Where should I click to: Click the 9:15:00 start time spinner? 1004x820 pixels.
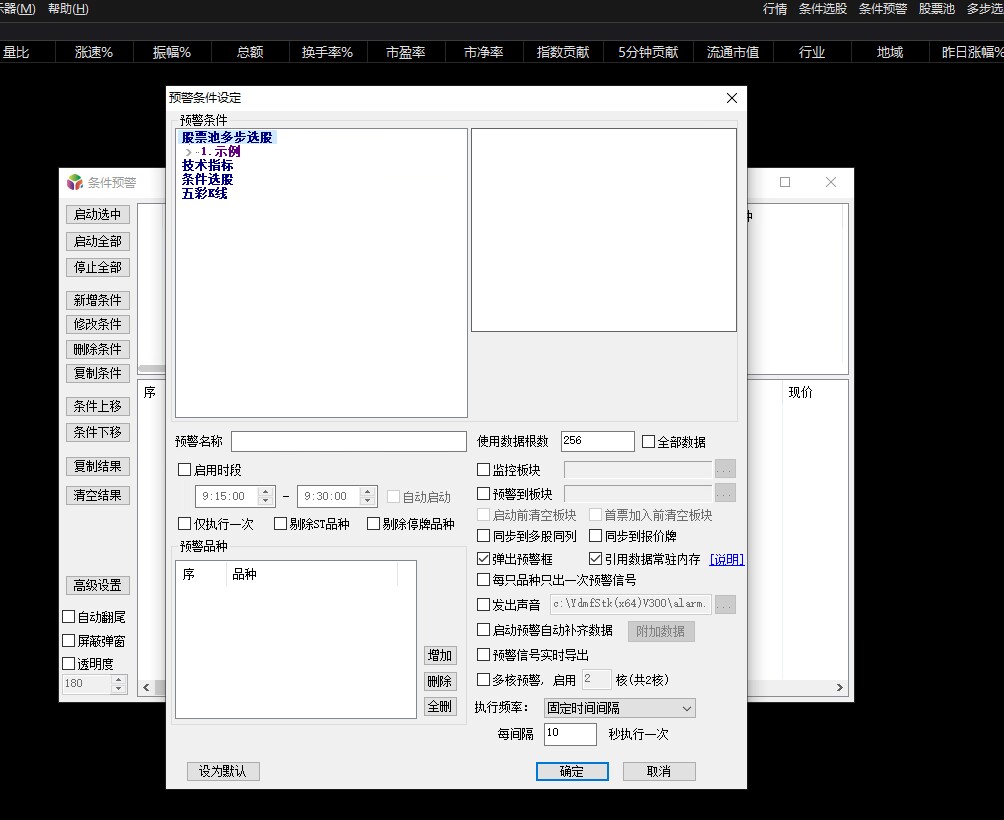[266, 496]
